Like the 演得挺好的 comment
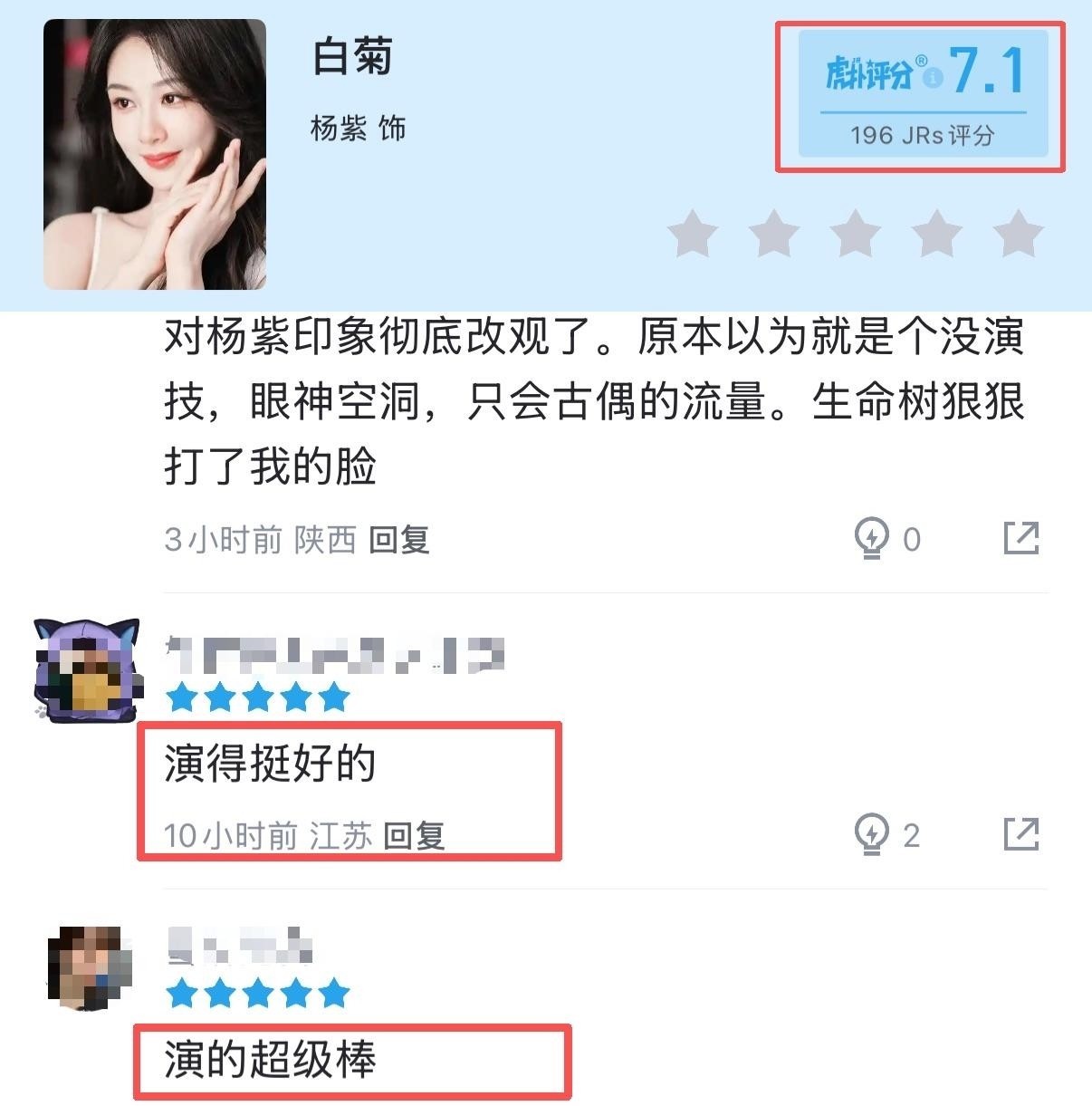Screen dimensions: 1092x1106 pos(871,834)
